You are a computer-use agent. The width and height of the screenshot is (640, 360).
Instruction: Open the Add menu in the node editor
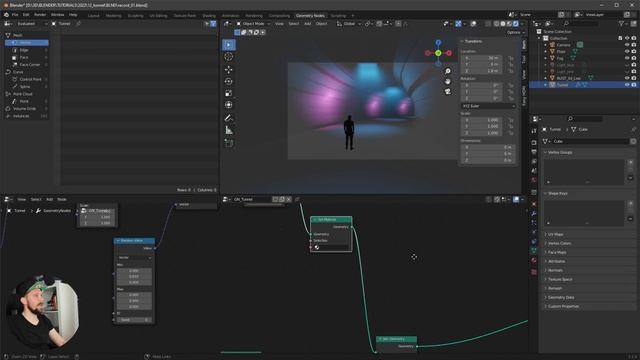(49, 199)
